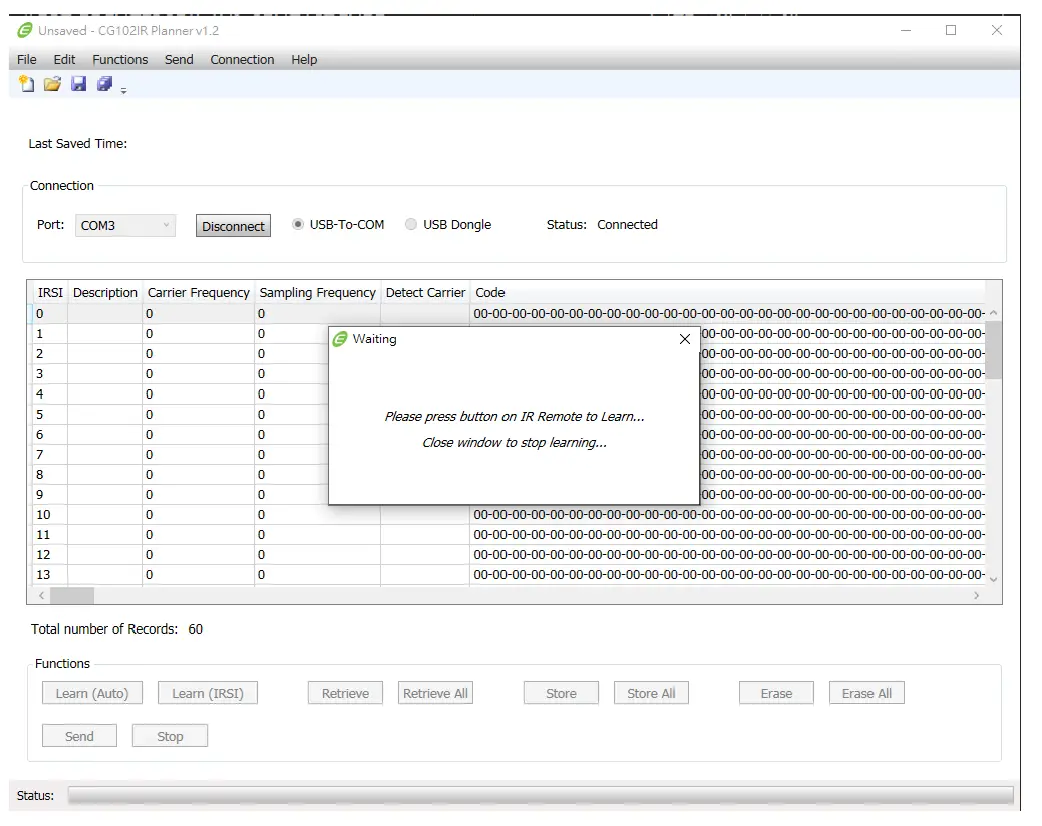
Task: Click the Sampling Frequency cell of row 11
Action: point(318,535)
